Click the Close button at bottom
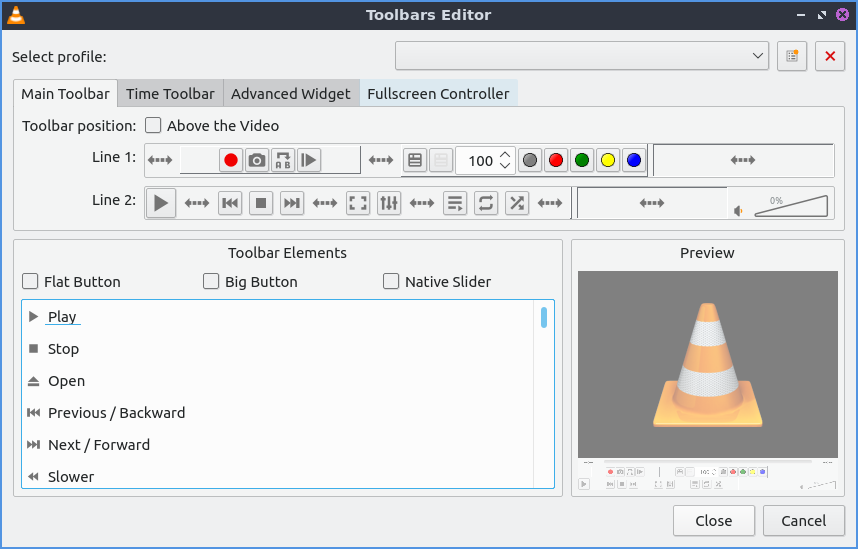 point(714,520)
